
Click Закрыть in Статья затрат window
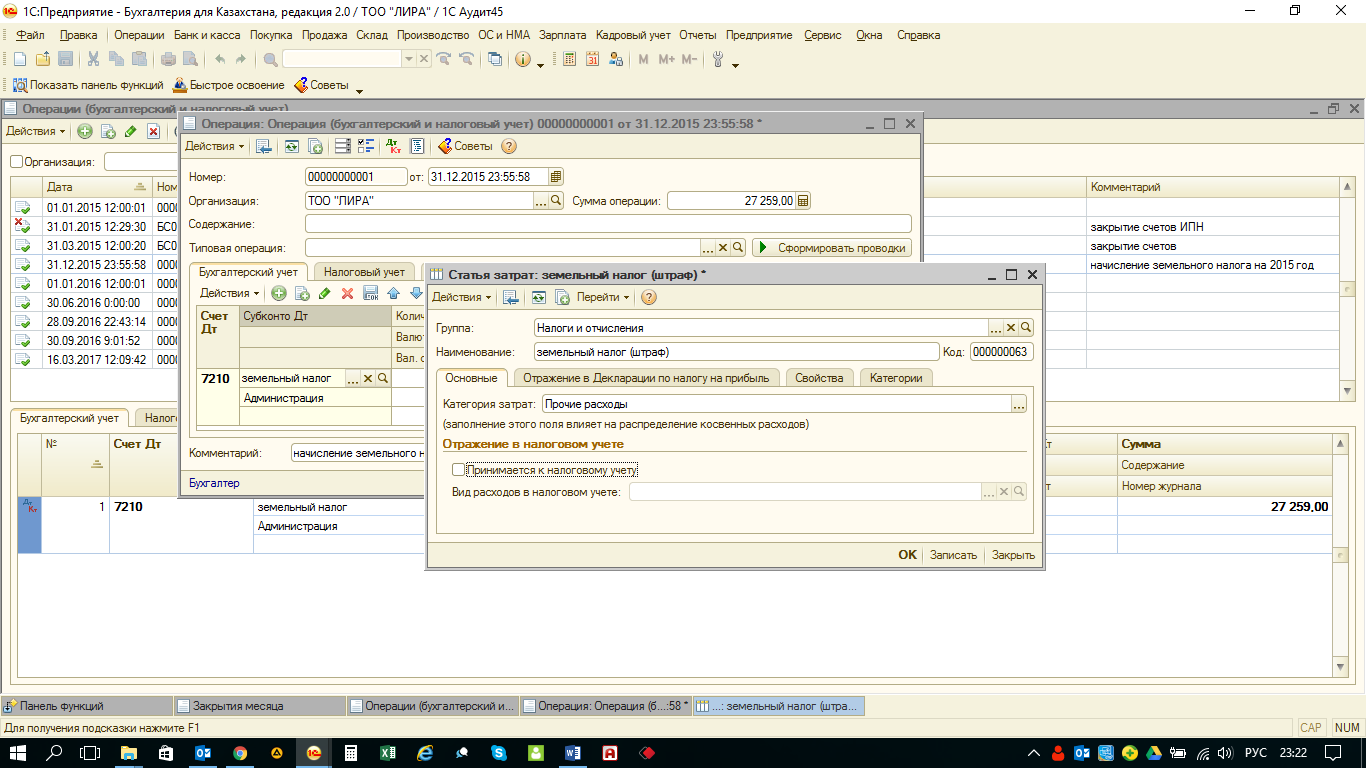(1013, 555)
